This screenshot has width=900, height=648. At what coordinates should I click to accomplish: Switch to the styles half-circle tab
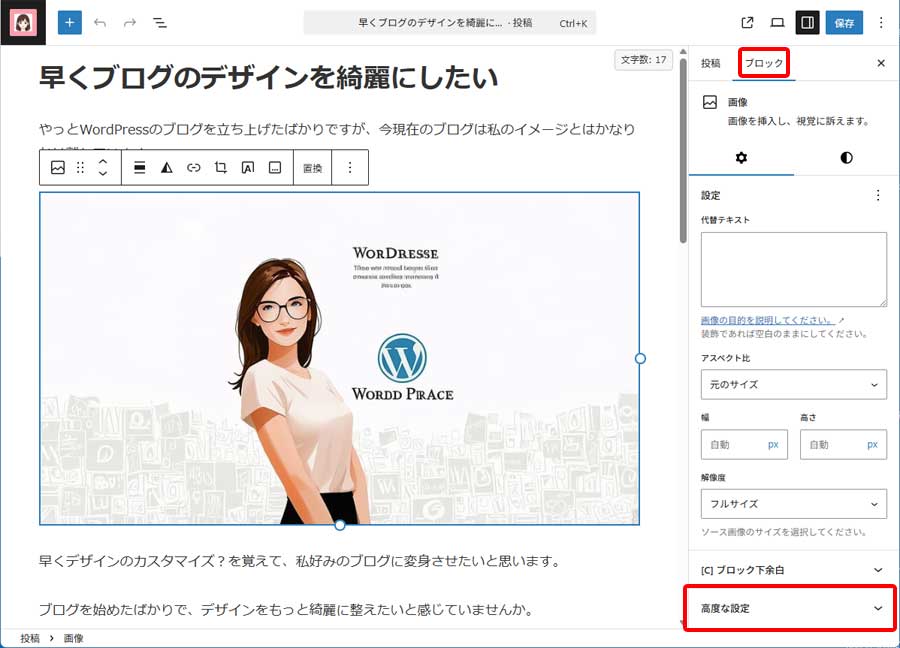846,158
